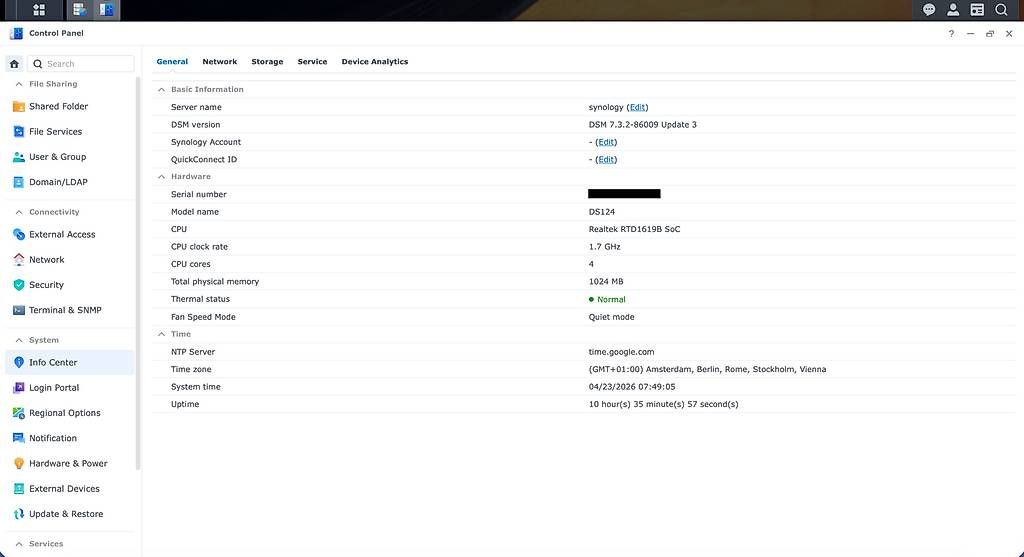Open the Hardware & Power bulb icon
The height and width of the screenshot is (557, 1024).
pyautogui.click(x=19, y=464)
